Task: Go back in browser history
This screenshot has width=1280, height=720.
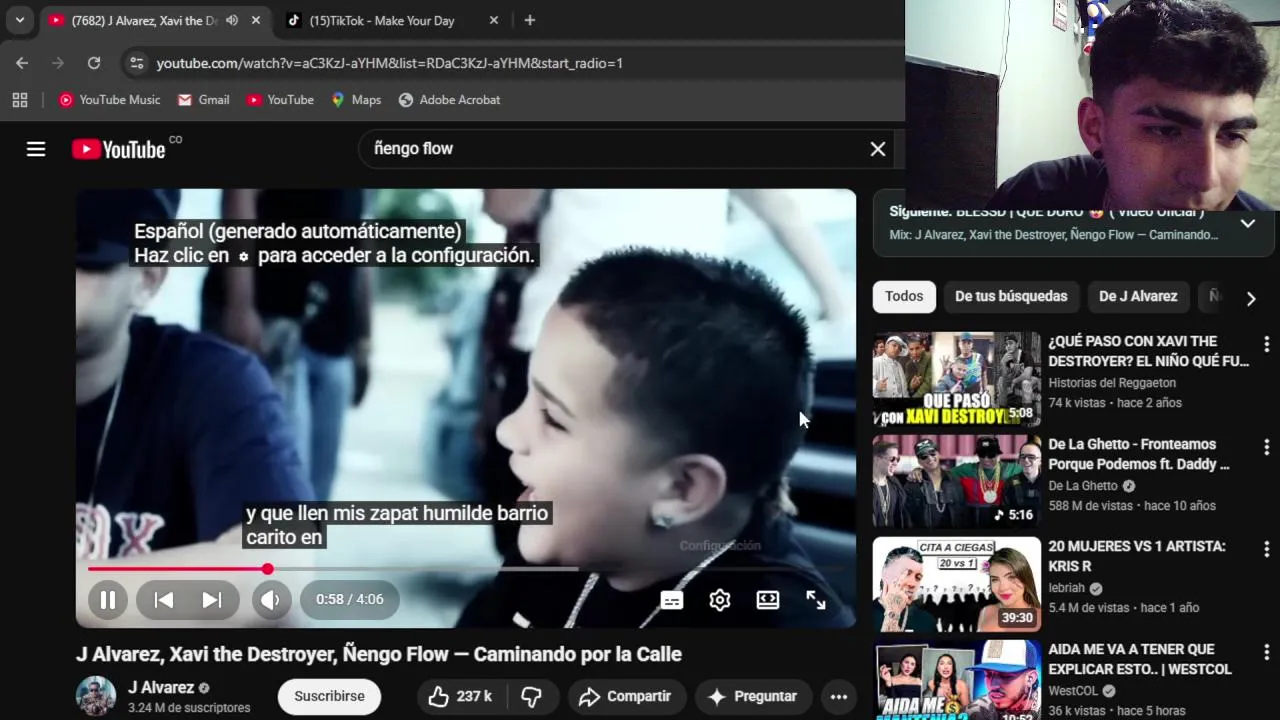Action: (22, 63)
